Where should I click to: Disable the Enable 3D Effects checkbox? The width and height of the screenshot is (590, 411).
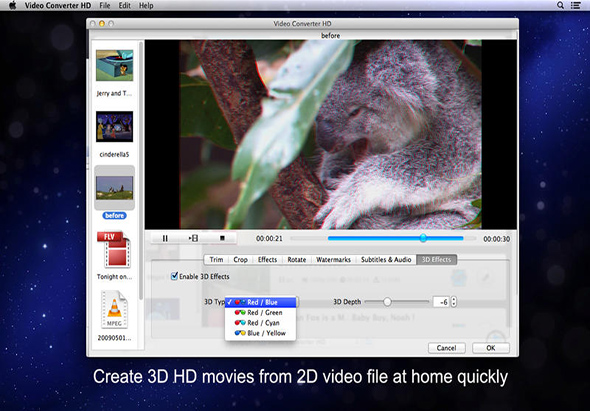[174, 276]
